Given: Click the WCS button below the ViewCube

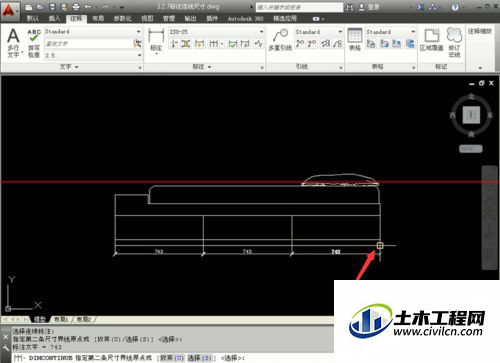Looking at the screenshot, I should click(471, 149).
